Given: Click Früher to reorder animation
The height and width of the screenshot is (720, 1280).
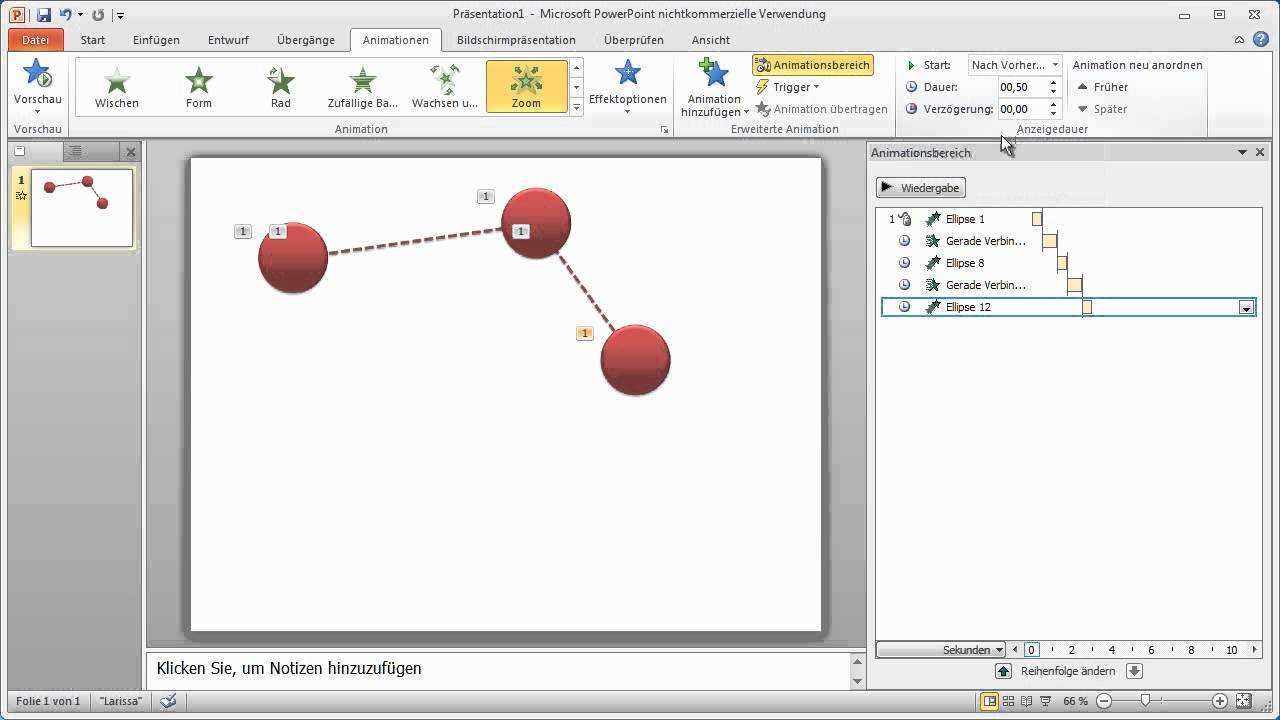Looking at the screenshot, I should [1102, 87].
